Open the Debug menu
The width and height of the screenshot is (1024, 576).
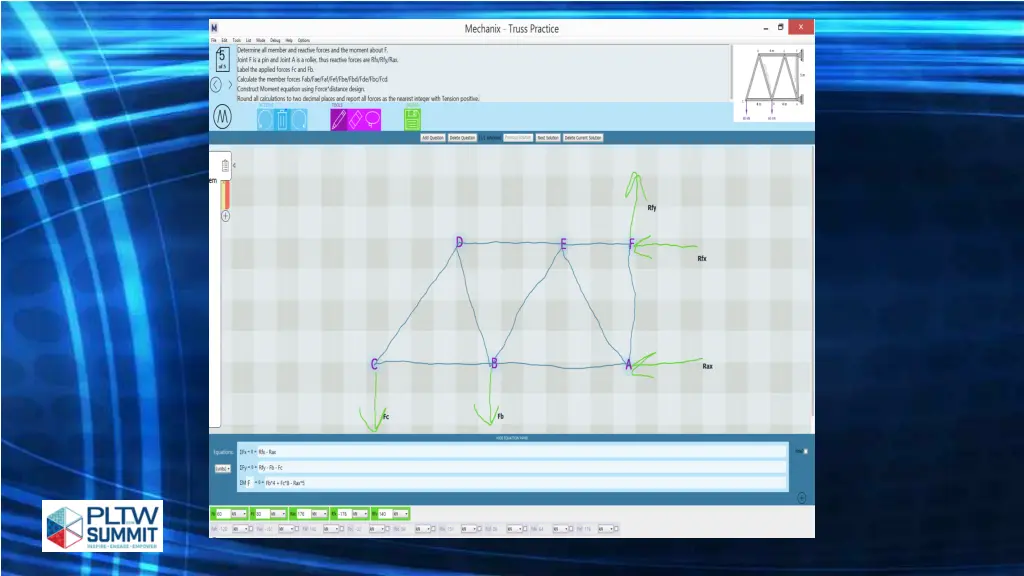click(275, 40)
